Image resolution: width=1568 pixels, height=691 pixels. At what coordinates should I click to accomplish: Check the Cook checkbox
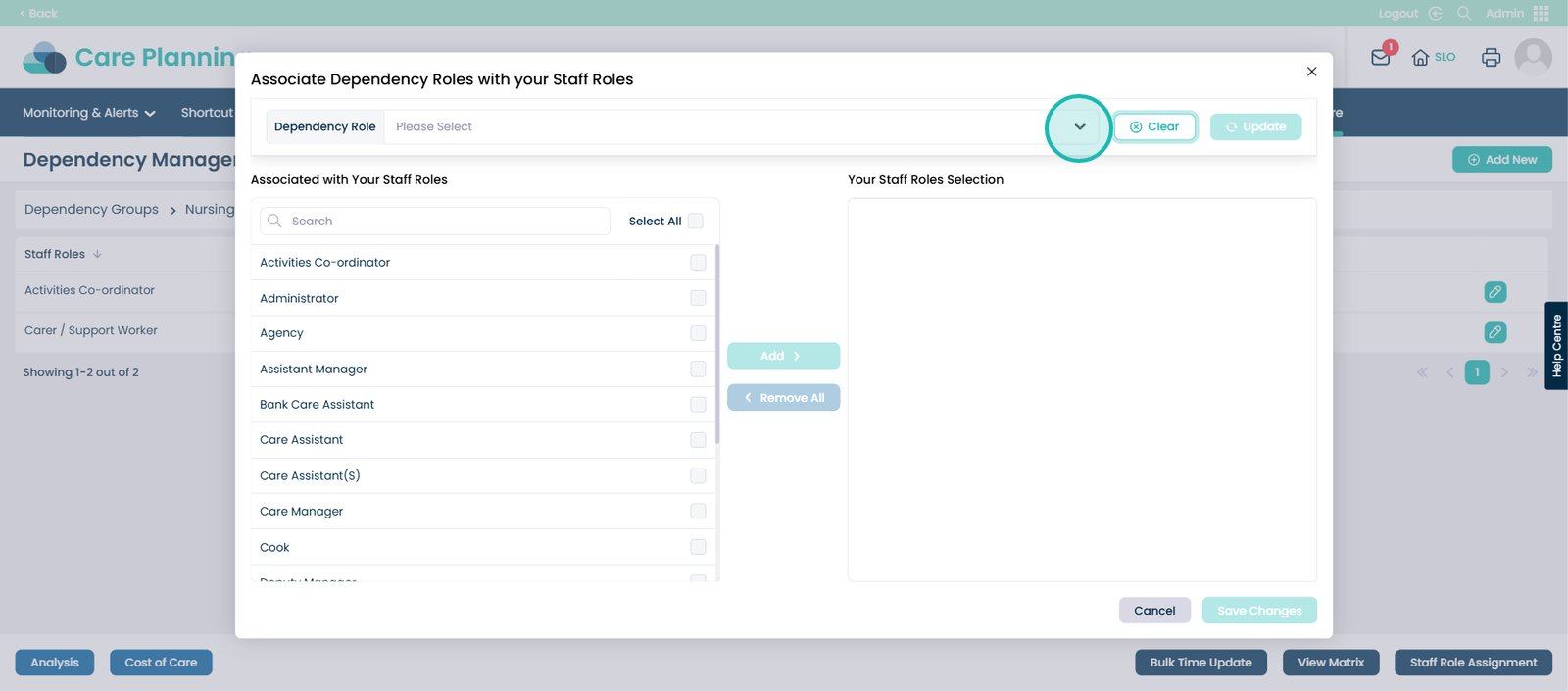pyautogui.click(x=698, y=547)
